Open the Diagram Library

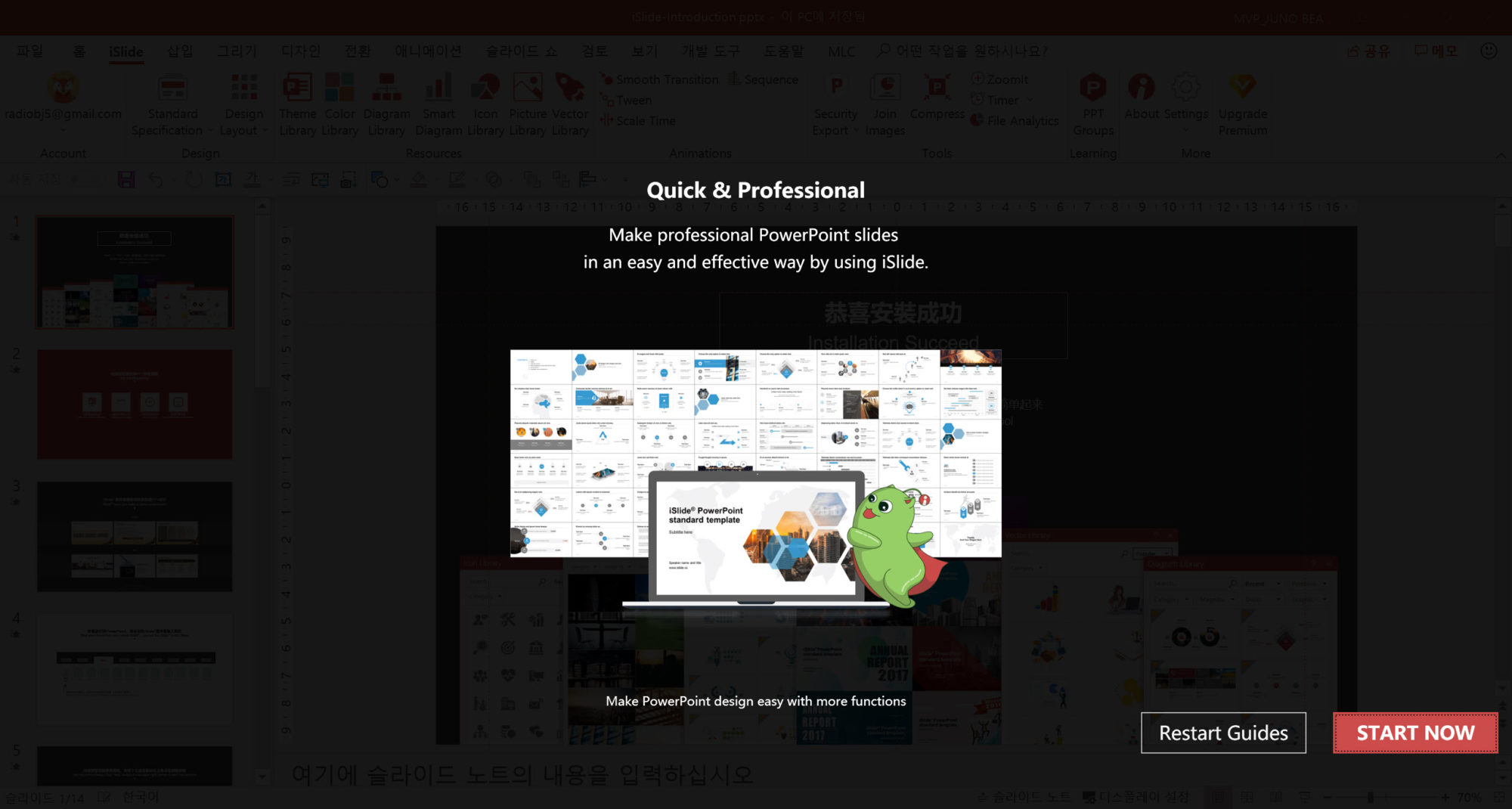(x=386, y=104)
